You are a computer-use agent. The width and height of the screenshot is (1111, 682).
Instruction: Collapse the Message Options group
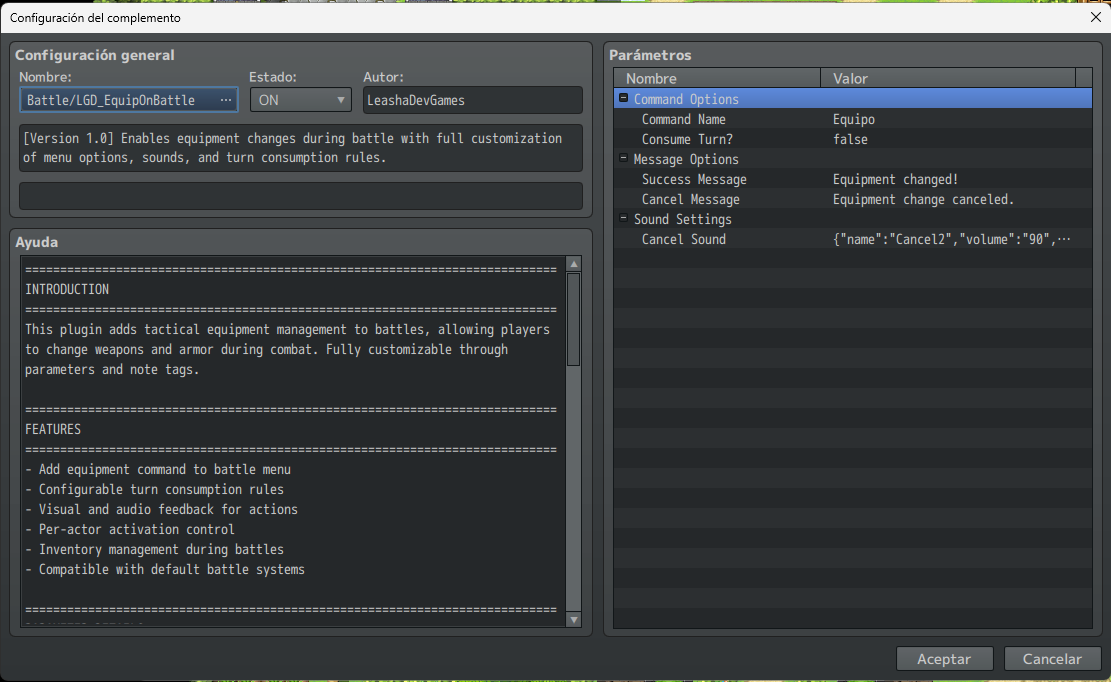[624, 159]
